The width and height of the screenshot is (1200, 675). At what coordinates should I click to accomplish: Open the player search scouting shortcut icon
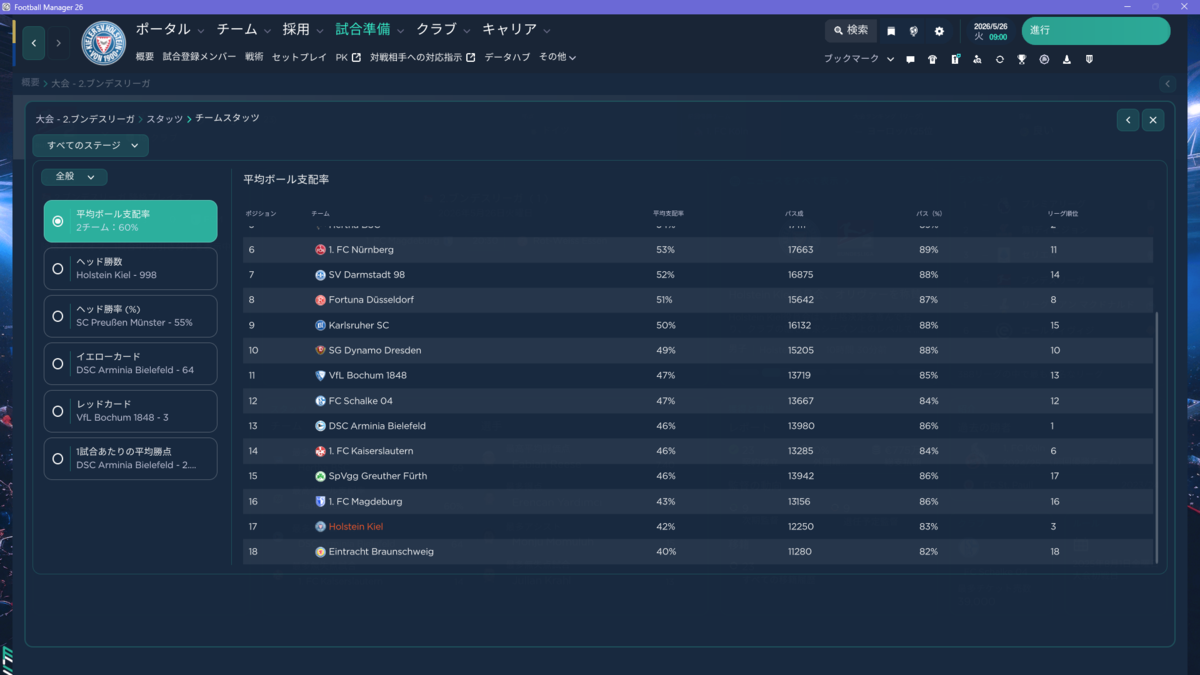pyautogui.click(x=977, y=59)
